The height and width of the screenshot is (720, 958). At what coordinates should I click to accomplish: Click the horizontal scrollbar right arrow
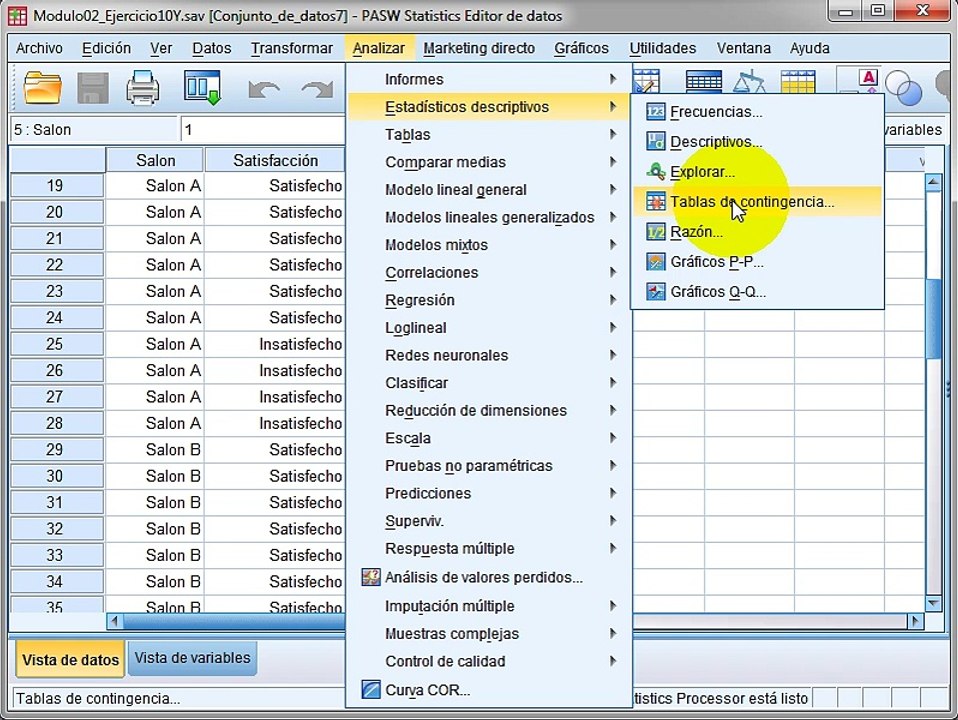point(915,621)
